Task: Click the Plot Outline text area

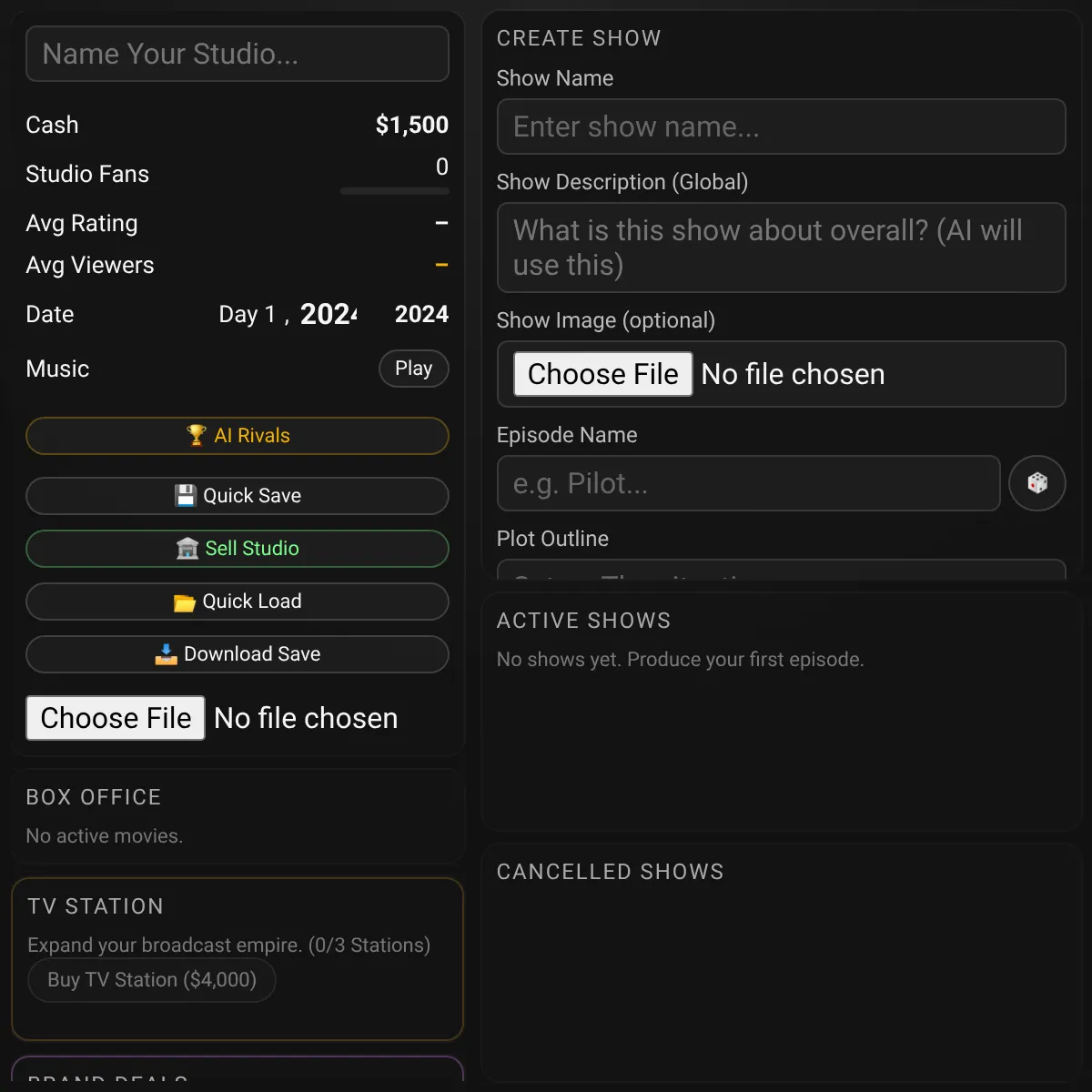Action: [x=781, y=571]
